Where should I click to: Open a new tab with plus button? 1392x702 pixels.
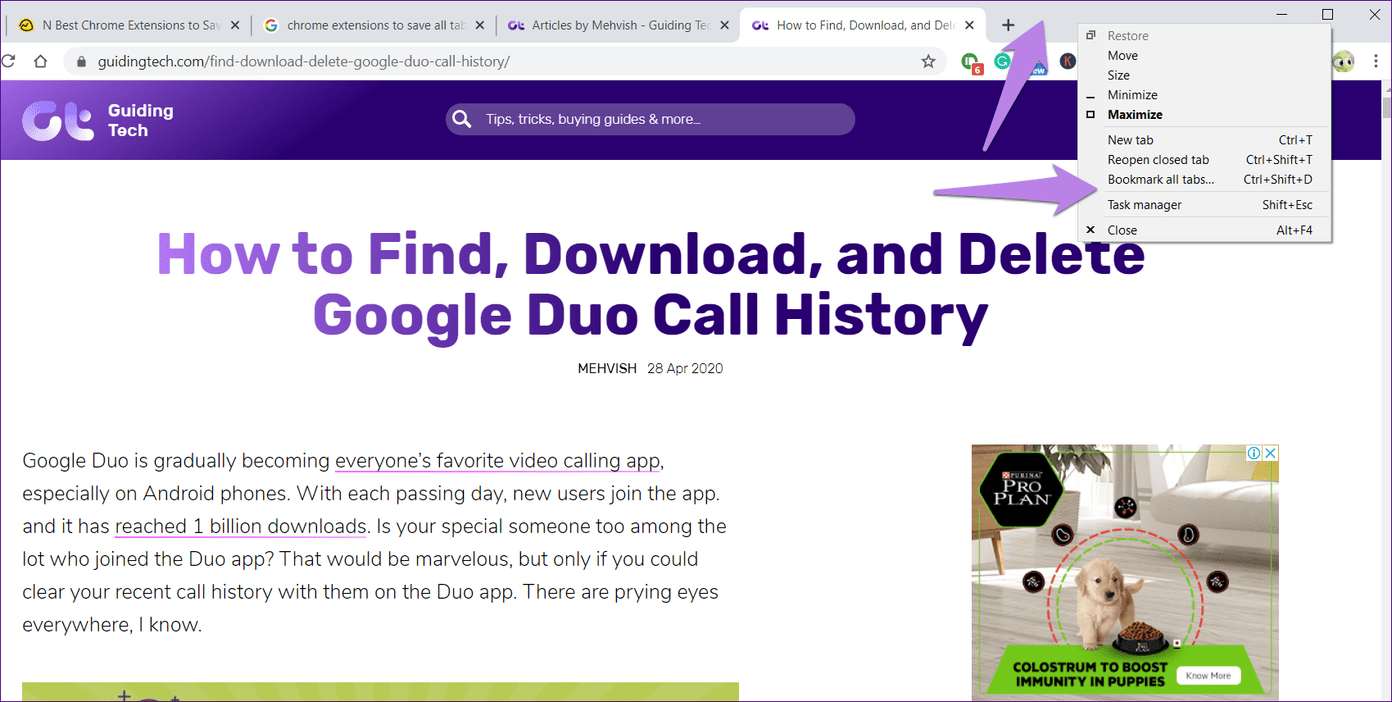click(x=1008, y=25)
